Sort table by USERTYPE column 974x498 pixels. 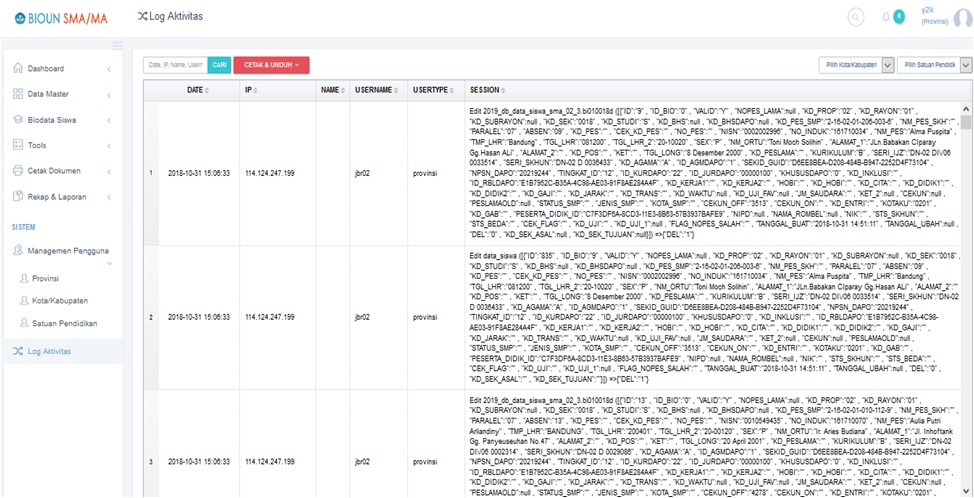[436, 90]
